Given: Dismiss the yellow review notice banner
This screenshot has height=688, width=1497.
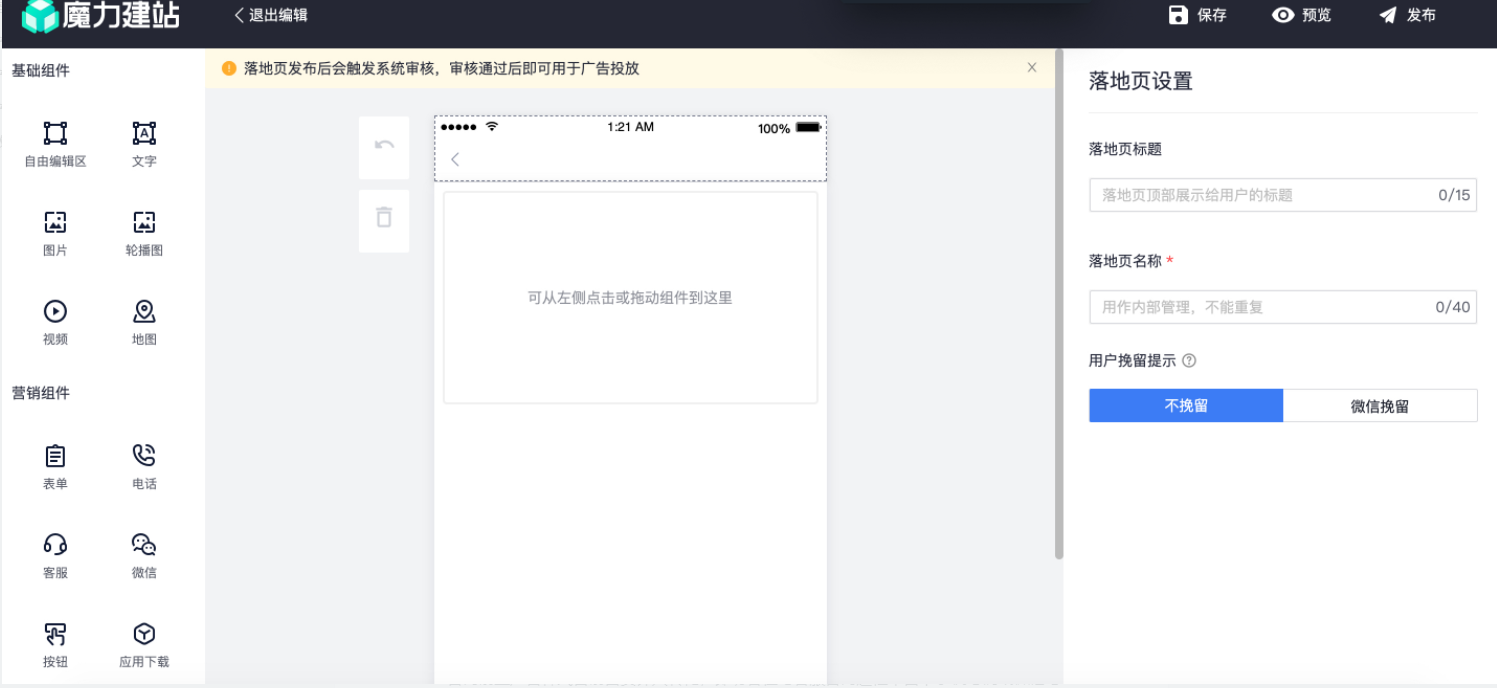Looking at the screenshot, I should coord(1032,68).
